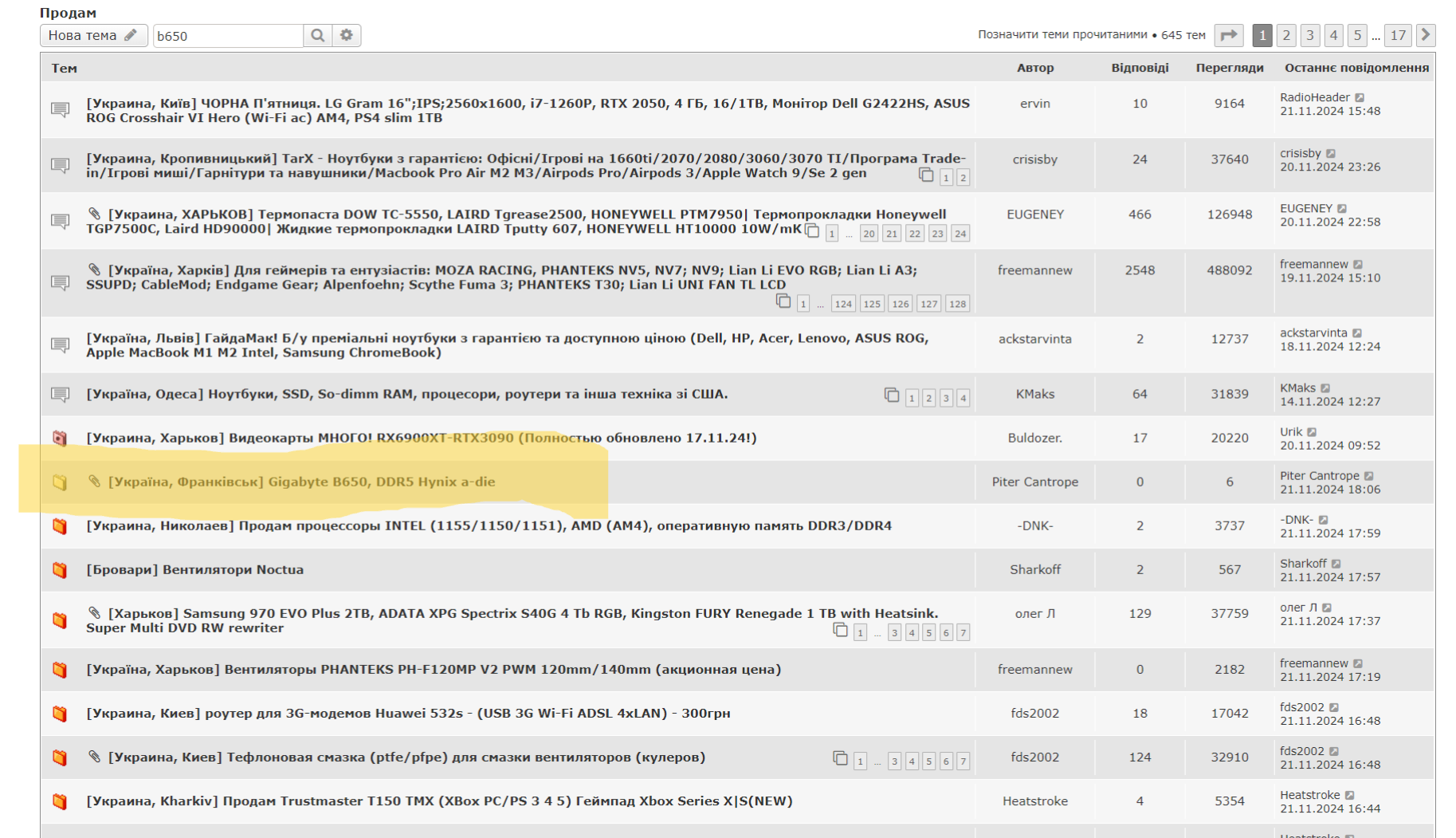Open TarX laptops topic from Кропивницький
The width and height of the screenshot is (1456, 838).
(526, 166)
